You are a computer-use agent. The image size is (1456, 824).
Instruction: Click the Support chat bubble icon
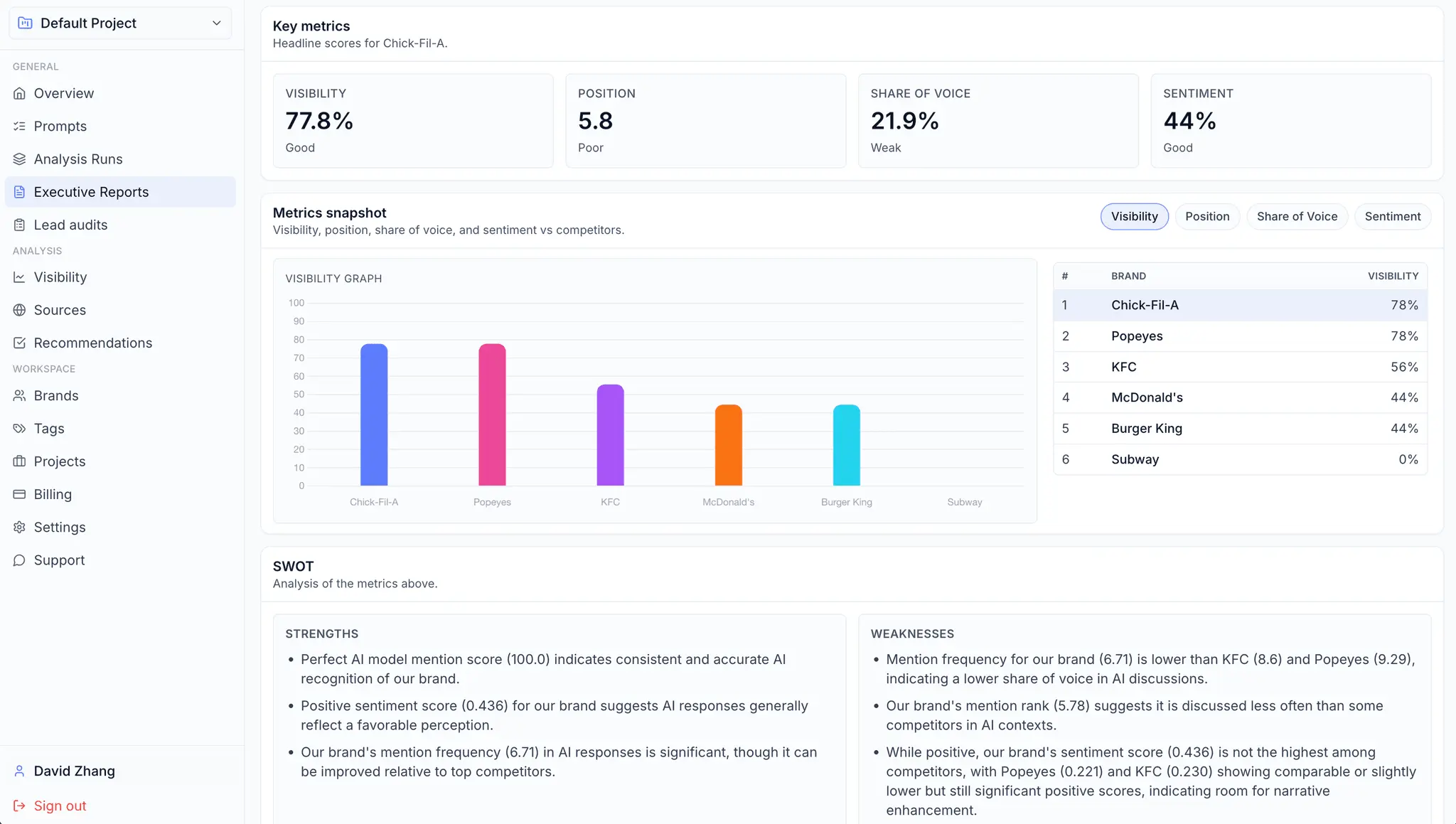click(x=19, y=560)
